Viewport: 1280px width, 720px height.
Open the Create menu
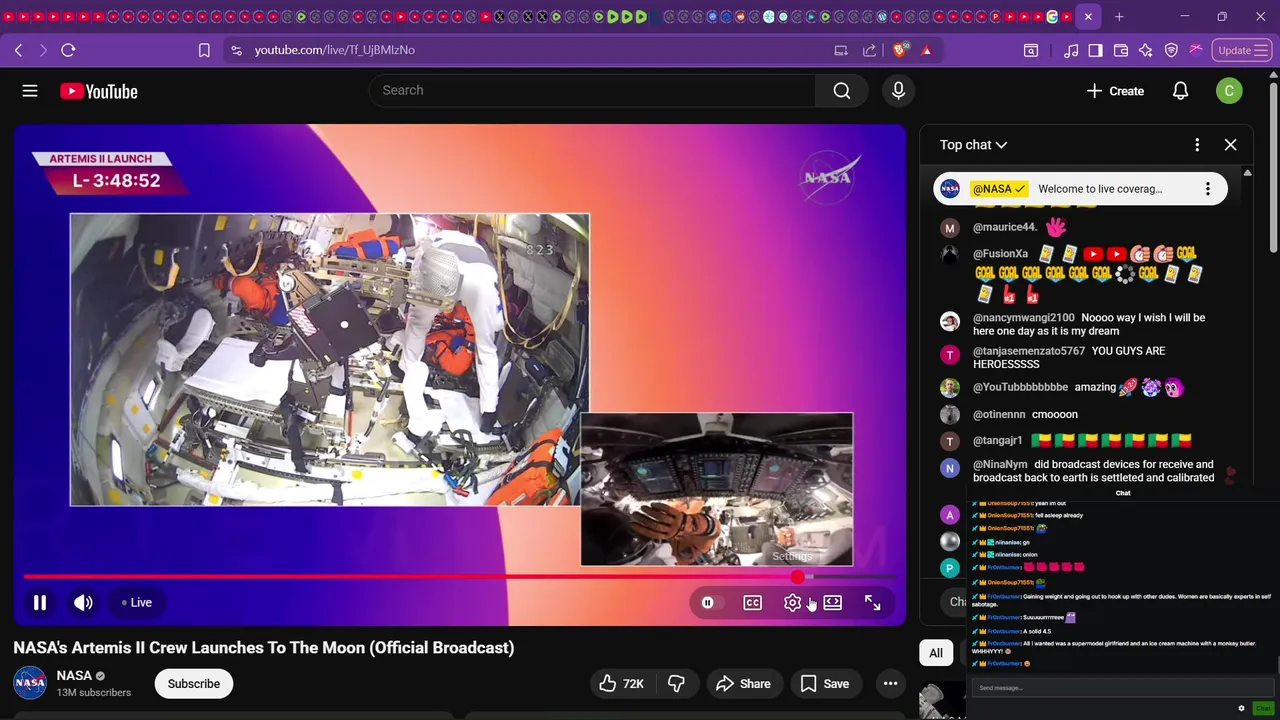click(1116, 91)
